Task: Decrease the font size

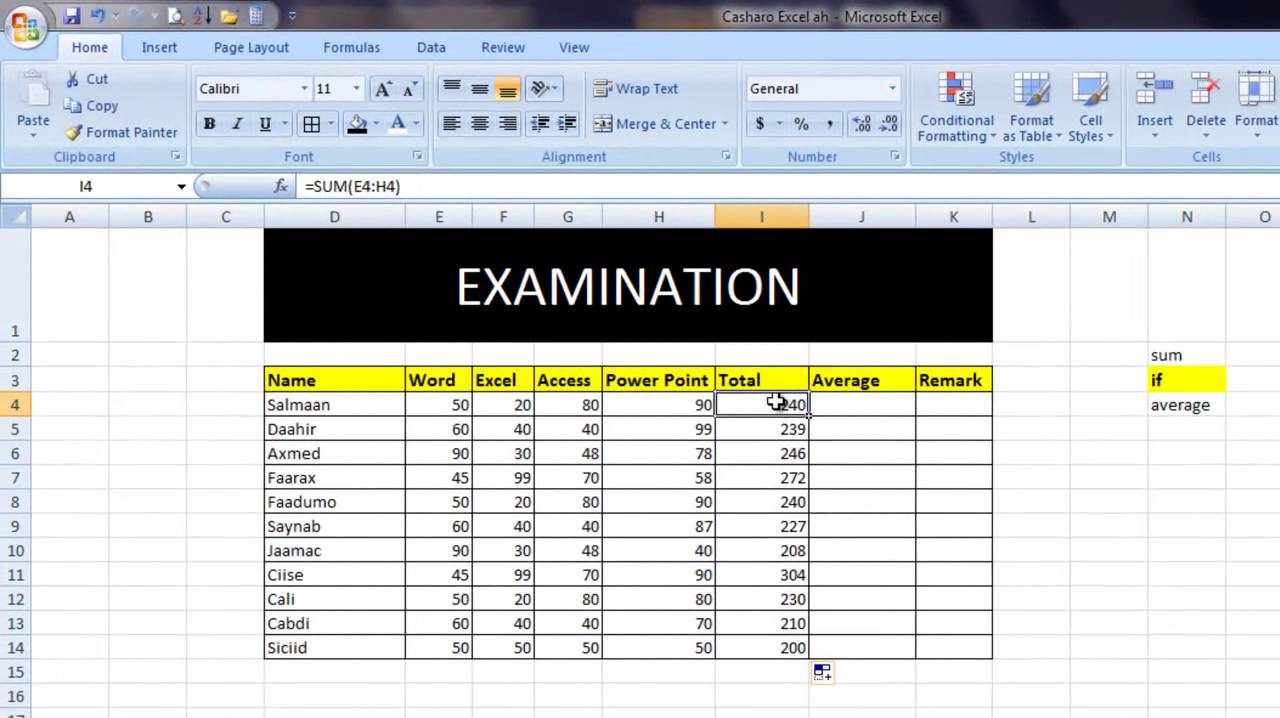Action: (409, 89)
